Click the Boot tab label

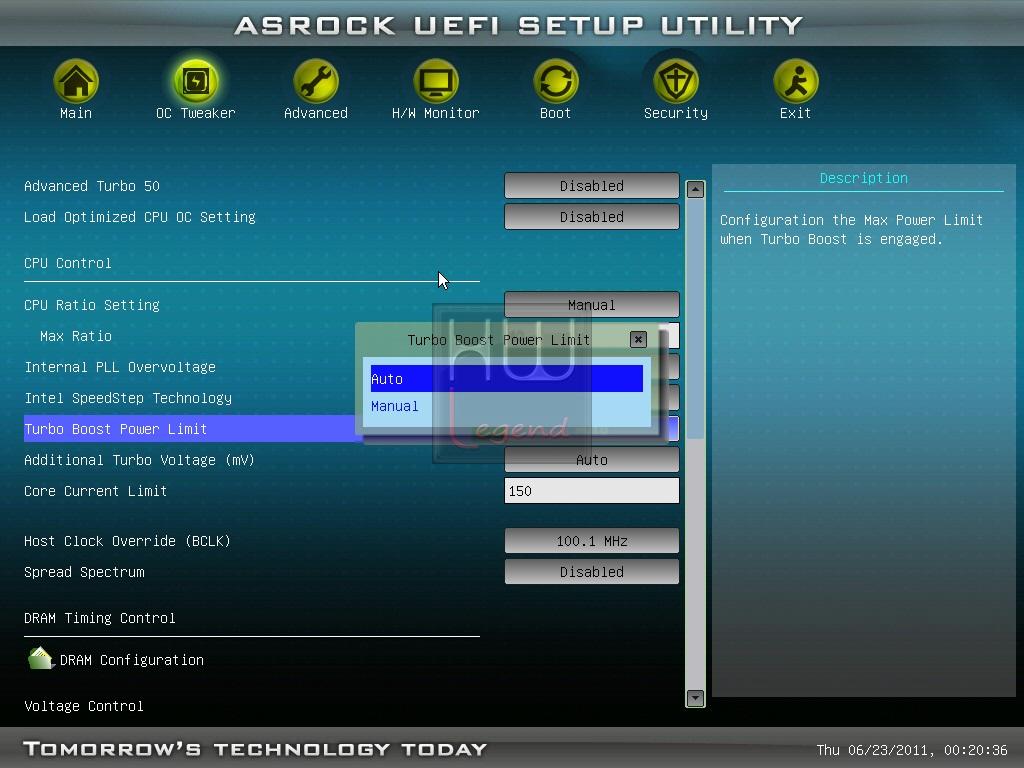click(556, 113)
